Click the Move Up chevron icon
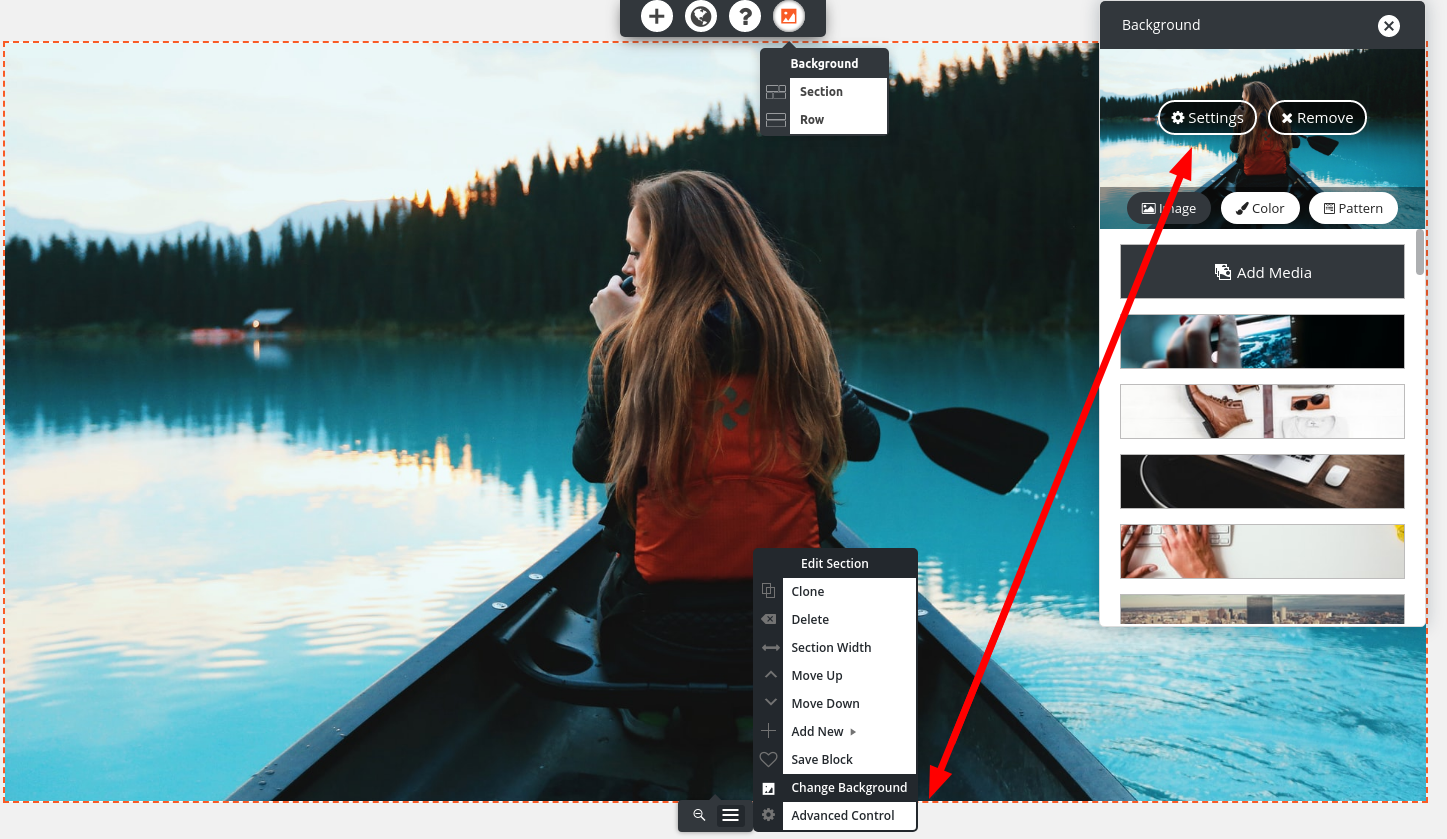Screen dimensions: 1447x839 [770, 675]
